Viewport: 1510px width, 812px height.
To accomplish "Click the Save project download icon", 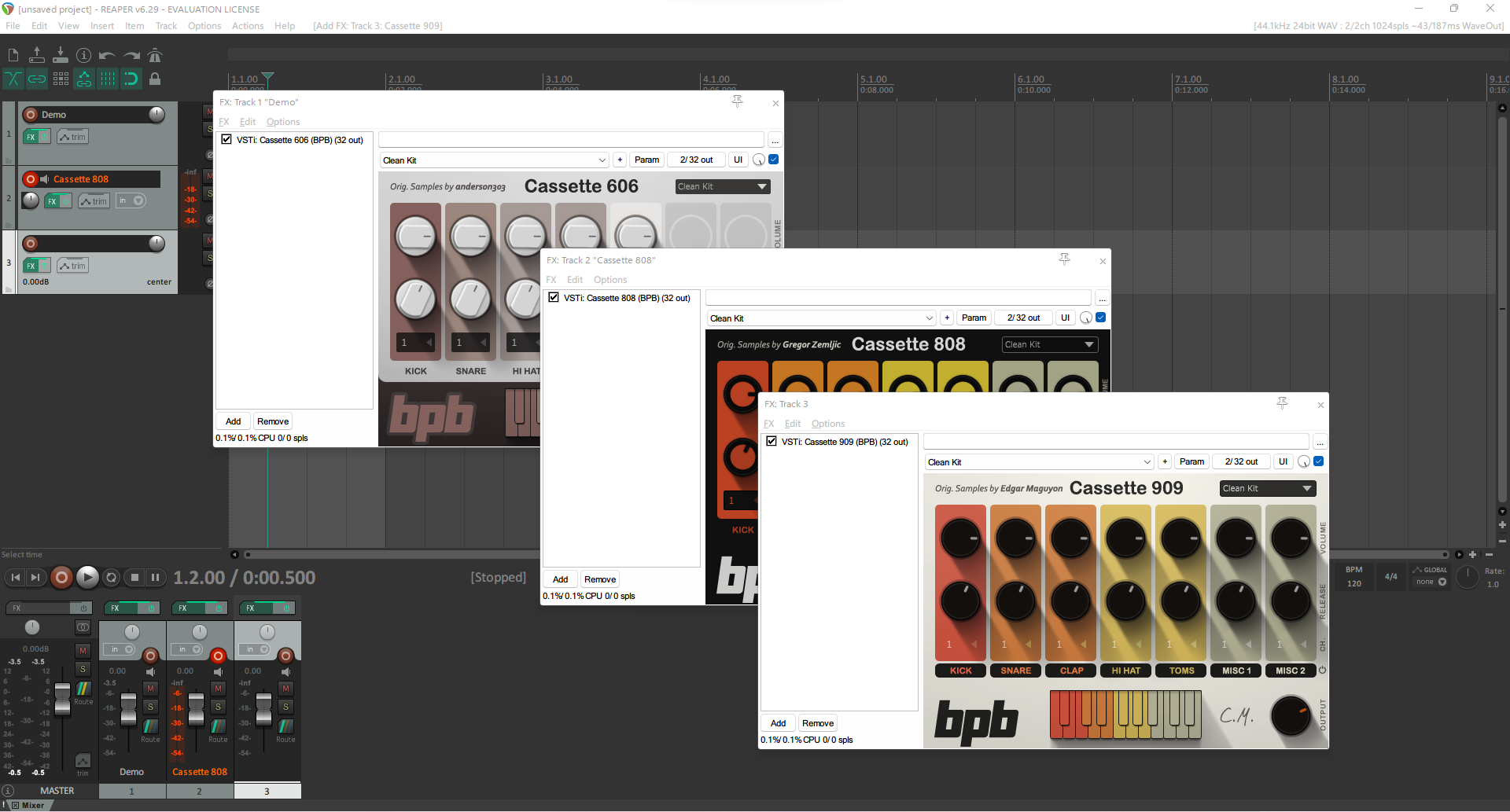I will 61,55.
